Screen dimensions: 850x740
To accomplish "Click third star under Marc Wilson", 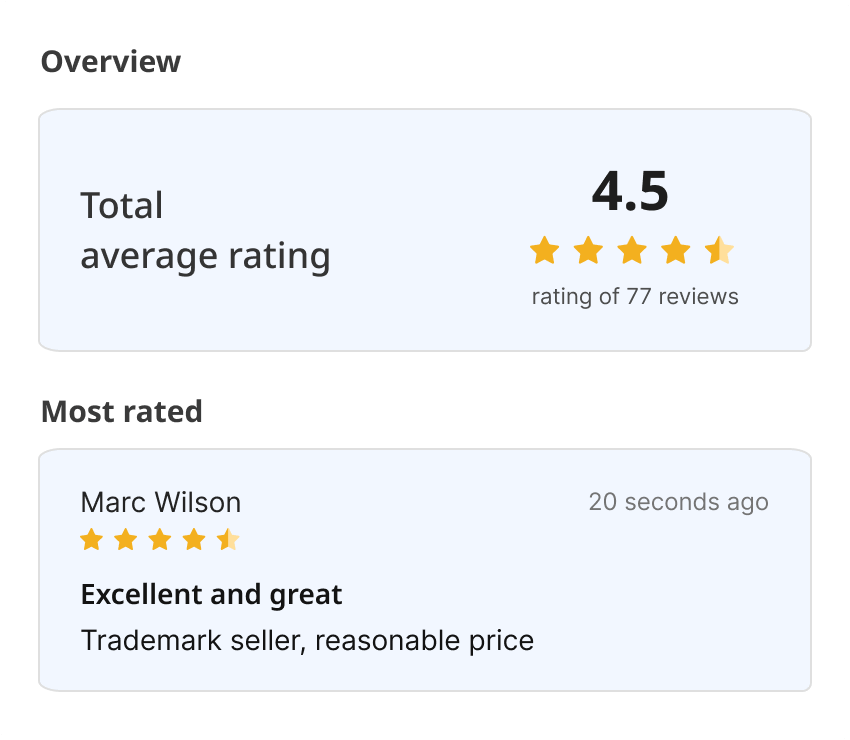I will pyautogui.click(x=160, y=541).
